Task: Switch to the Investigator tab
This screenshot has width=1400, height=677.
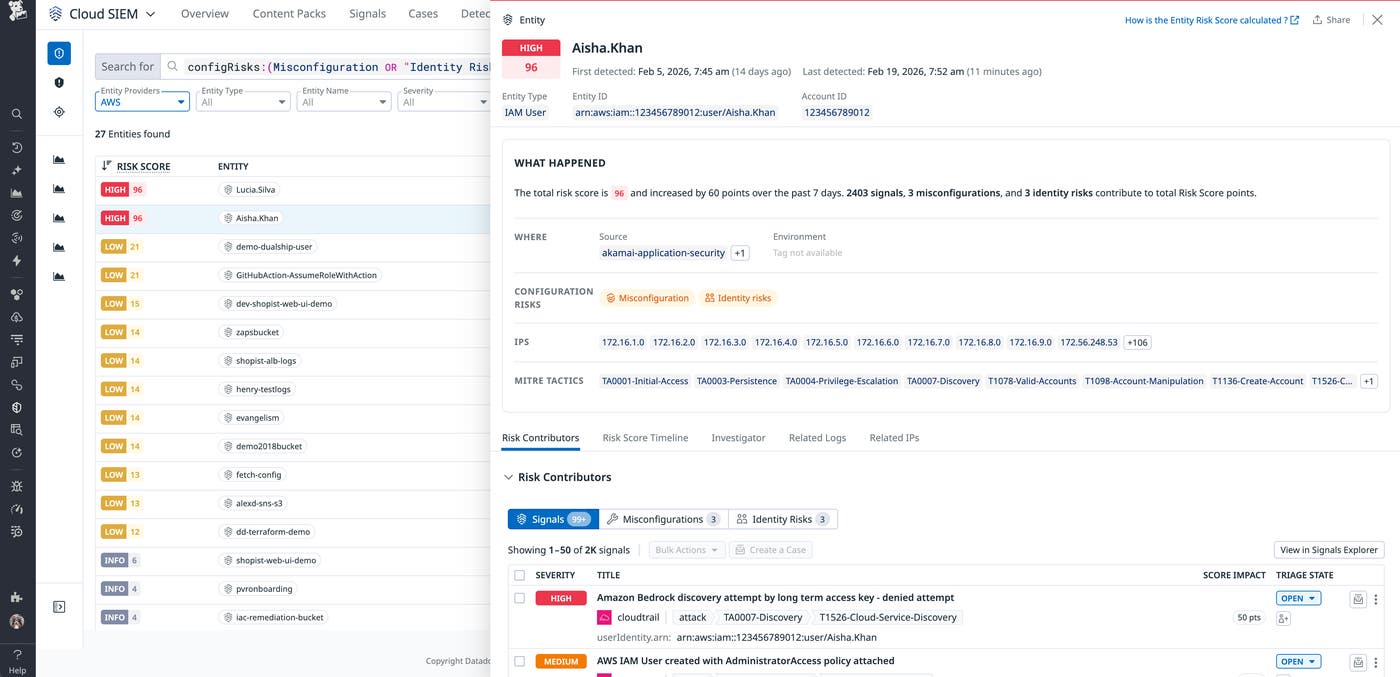Action: pyautogui.click(x=738, y=437)
